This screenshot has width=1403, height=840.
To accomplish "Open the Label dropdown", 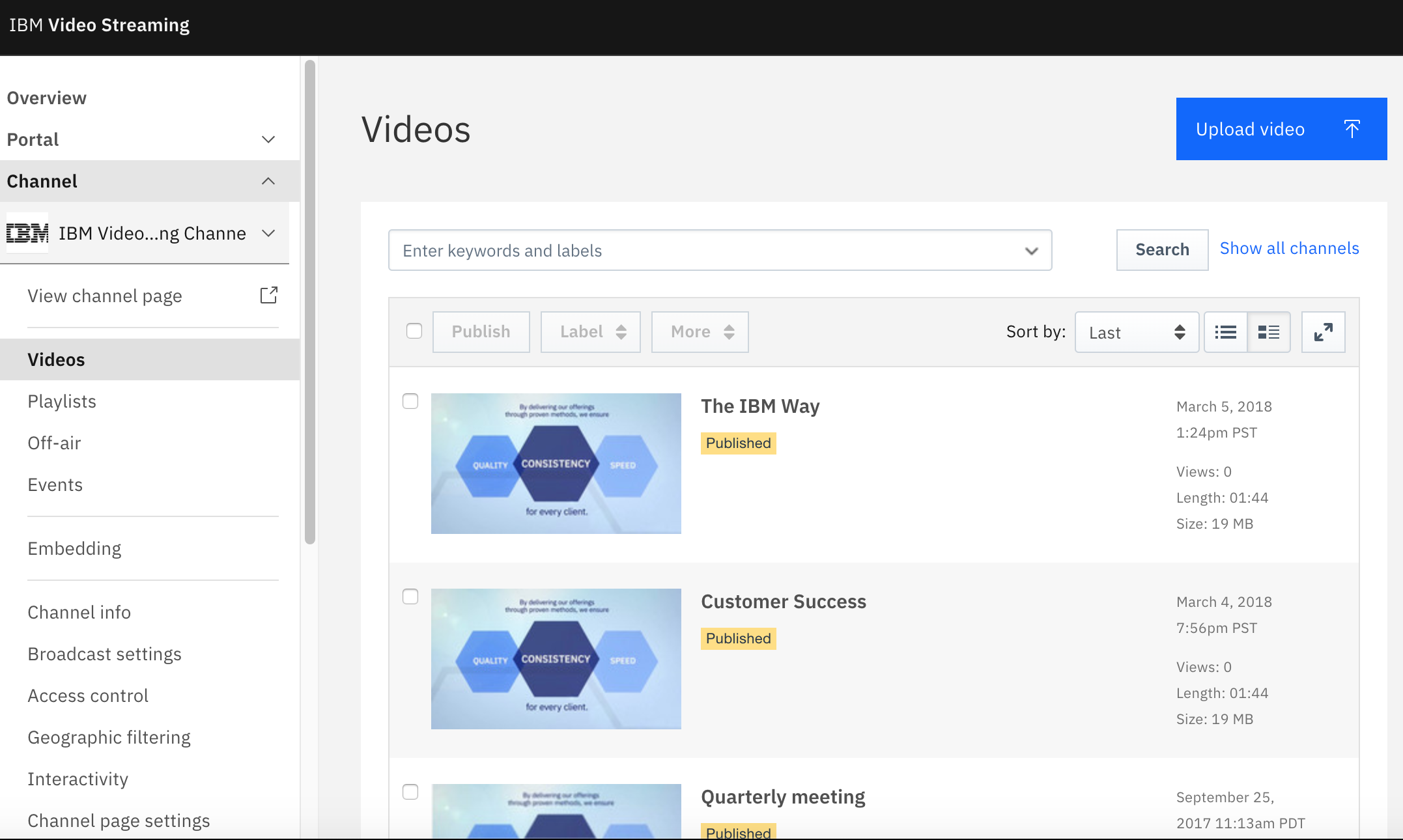I will pyautogui.click(x=591, y=331).
